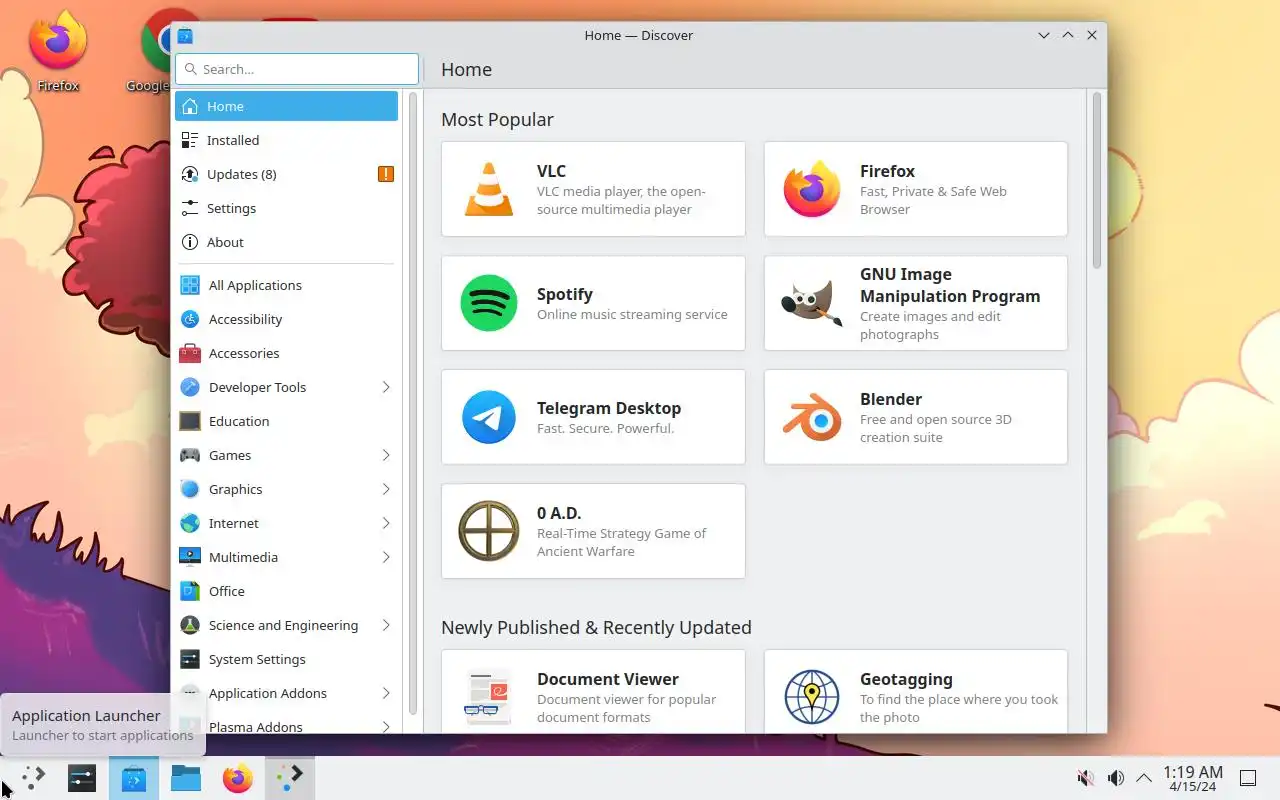
Task: Open the VLC app title
Action: click(551, 171)
